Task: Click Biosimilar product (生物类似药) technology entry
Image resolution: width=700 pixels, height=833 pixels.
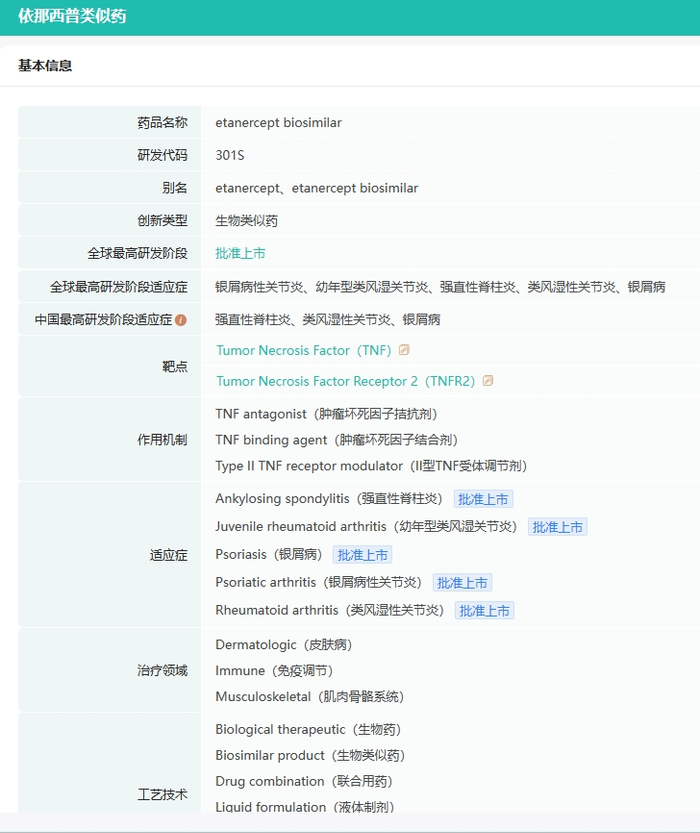Action: [x=310, y=755]
